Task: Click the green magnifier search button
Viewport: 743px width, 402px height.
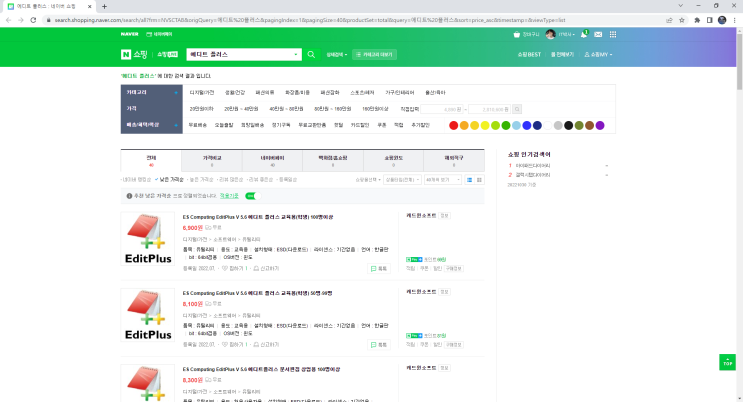Action: [x=311, y=55]
